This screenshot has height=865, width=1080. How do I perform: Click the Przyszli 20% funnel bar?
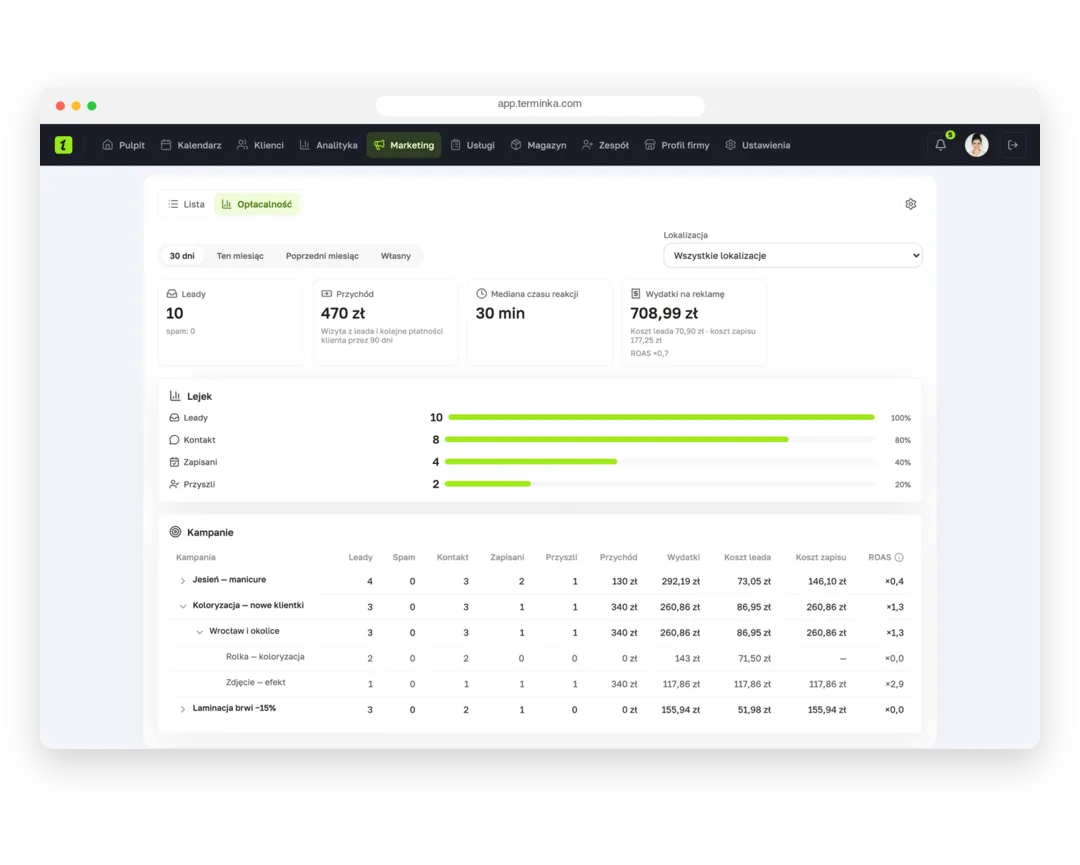coord(488,483)
